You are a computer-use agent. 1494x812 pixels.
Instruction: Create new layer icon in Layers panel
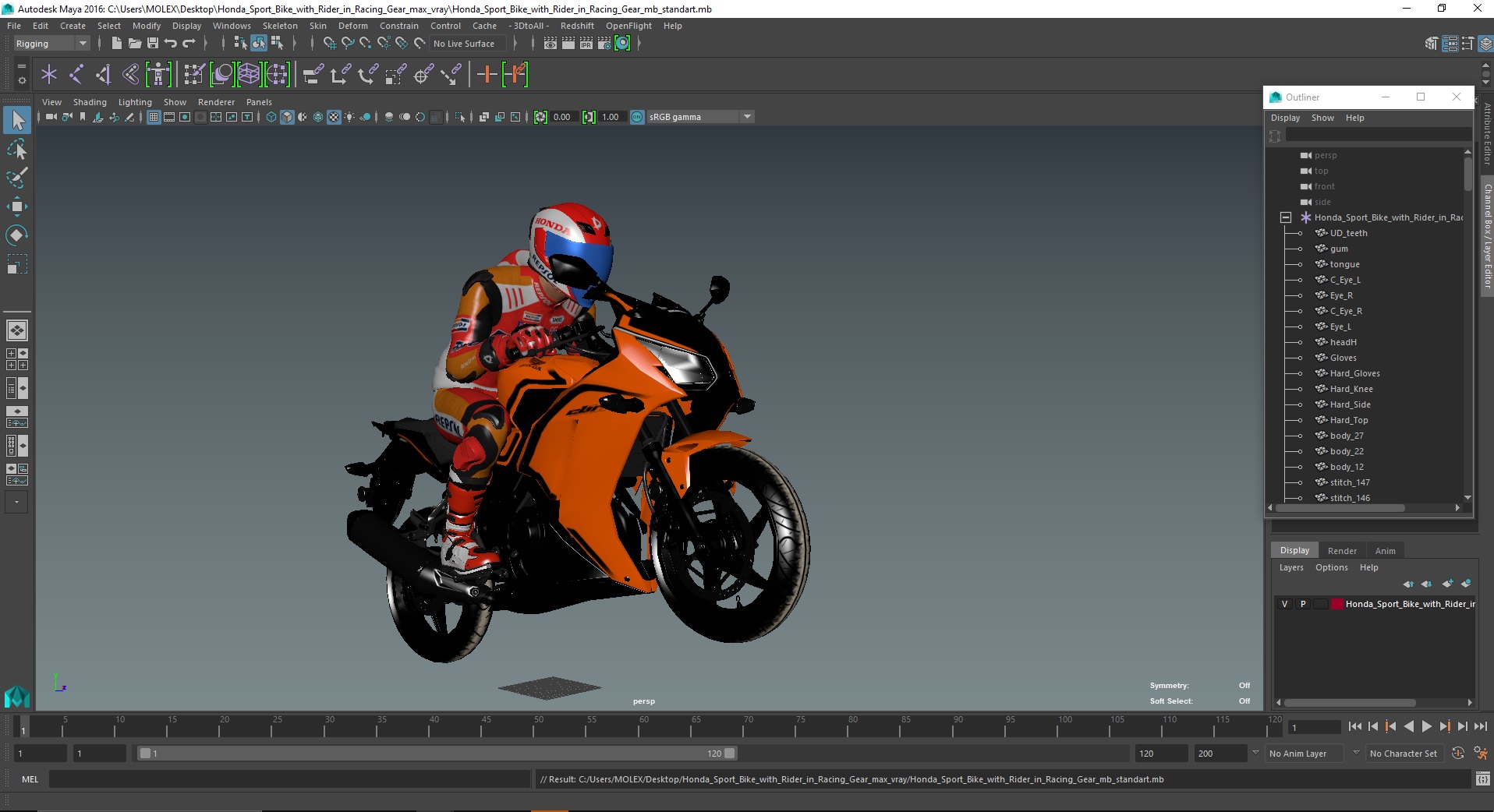(1447, 584)
